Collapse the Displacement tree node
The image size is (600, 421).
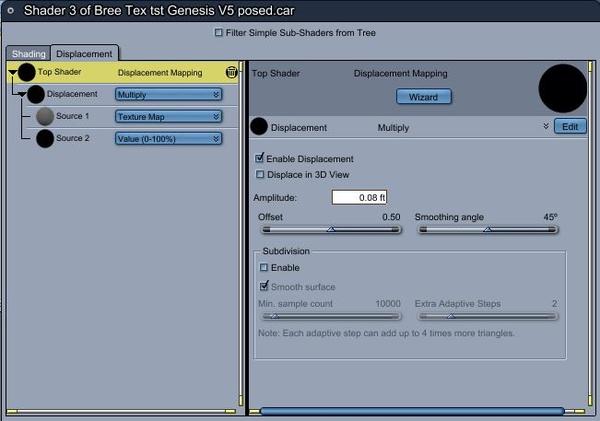point(22,94)
